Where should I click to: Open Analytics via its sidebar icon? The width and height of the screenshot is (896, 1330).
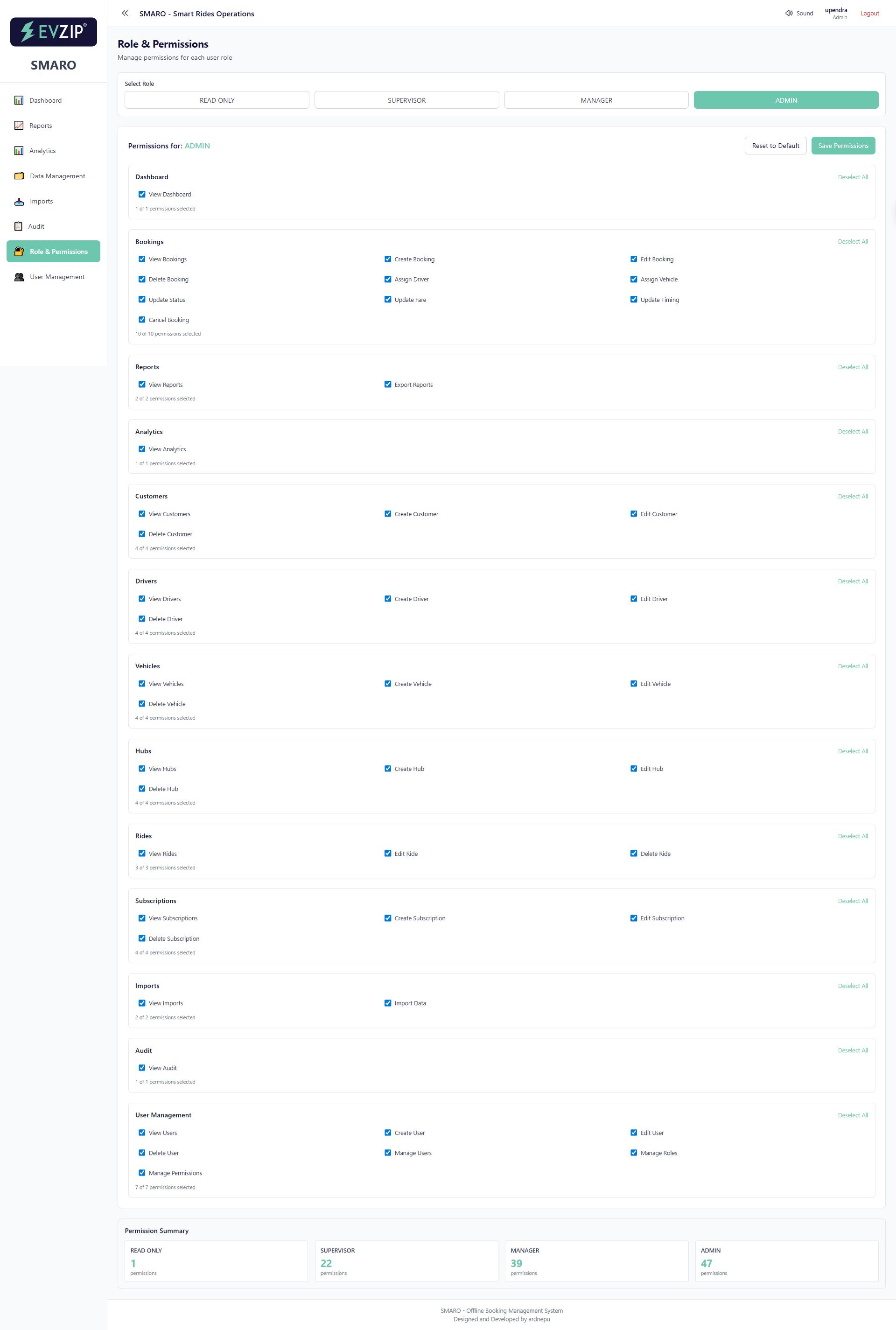[19, 150]
